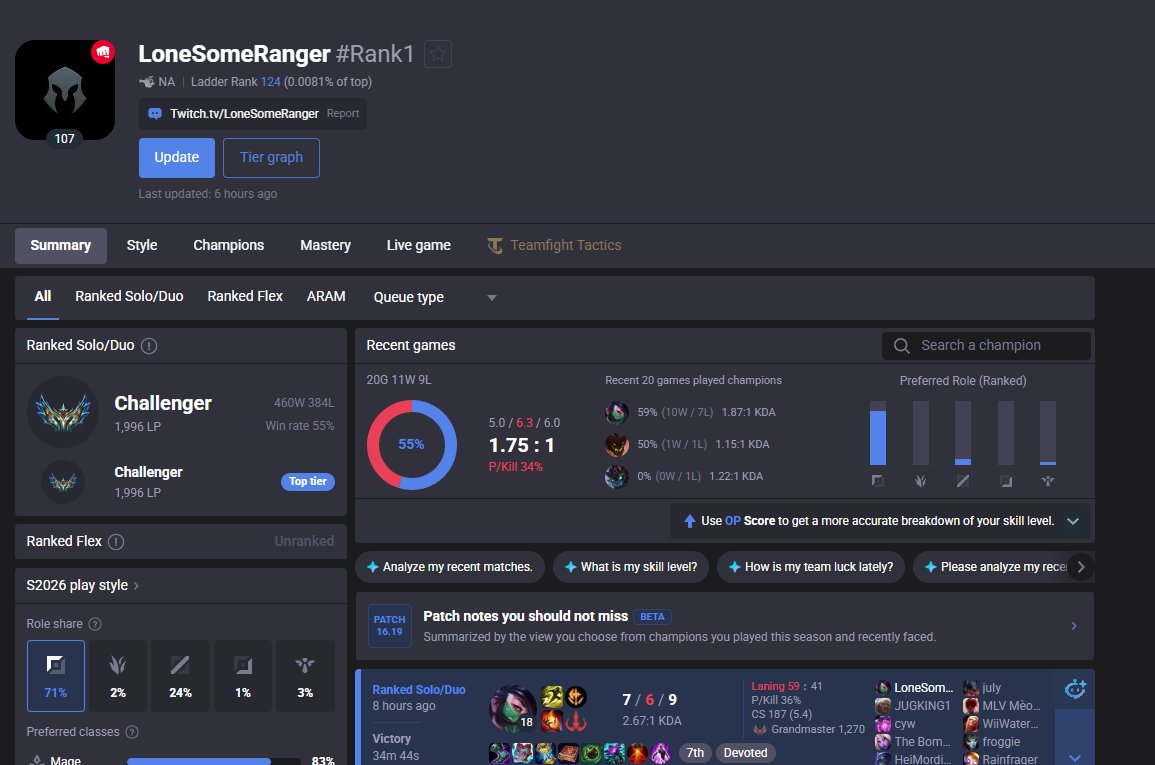1155x765 pixels.
Task: Select Bot lane role share 1%
Action: pyautogui.click(x=242, y=676)
